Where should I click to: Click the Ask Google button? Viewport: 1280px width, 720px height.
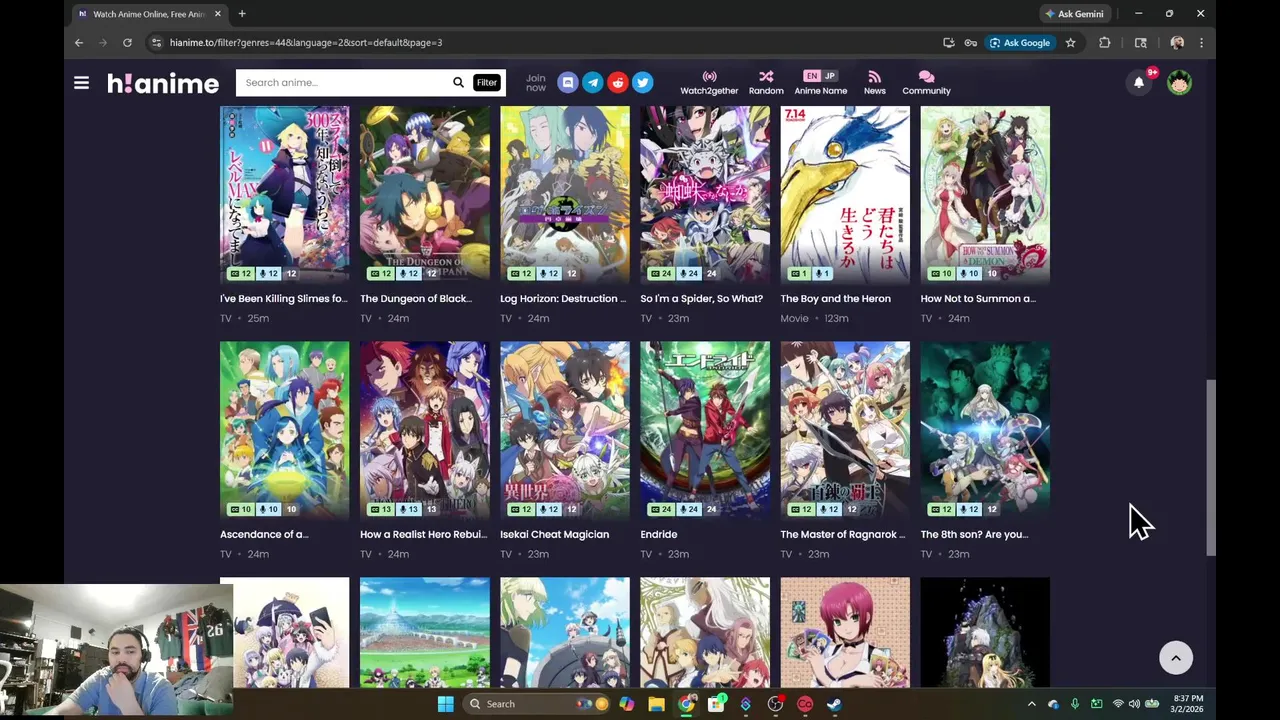(x=1020, y=43)
